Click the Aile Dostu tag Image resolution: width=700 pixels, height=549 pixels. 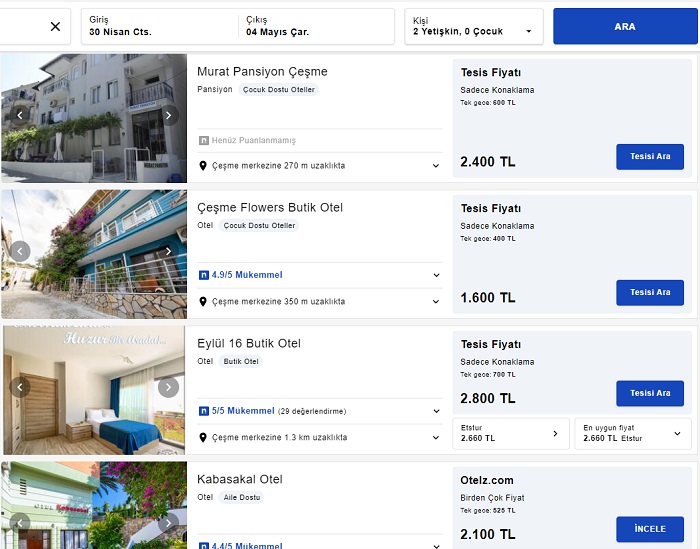242,497
